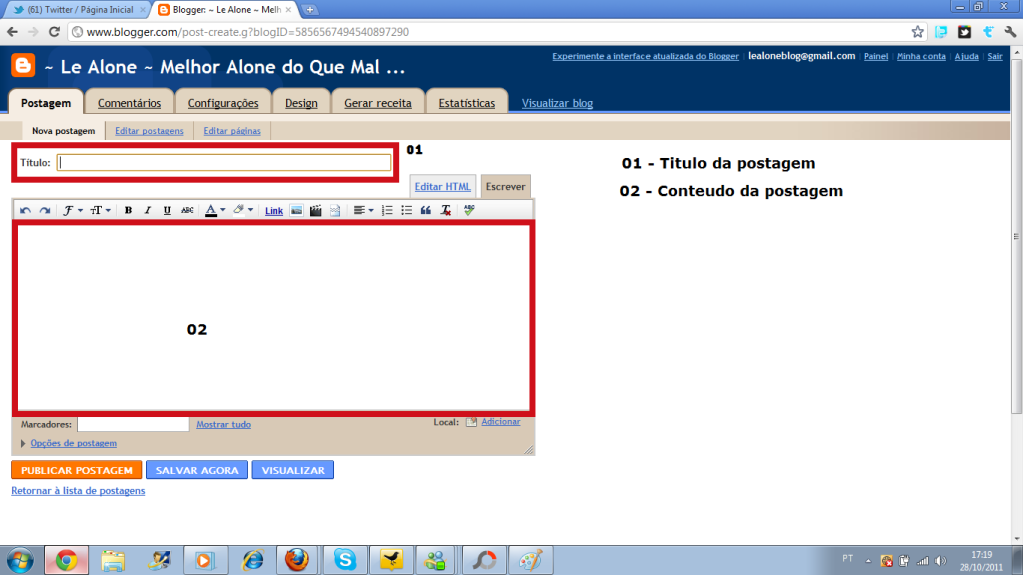Open the Editar HTML editor tab

(443, 187)
